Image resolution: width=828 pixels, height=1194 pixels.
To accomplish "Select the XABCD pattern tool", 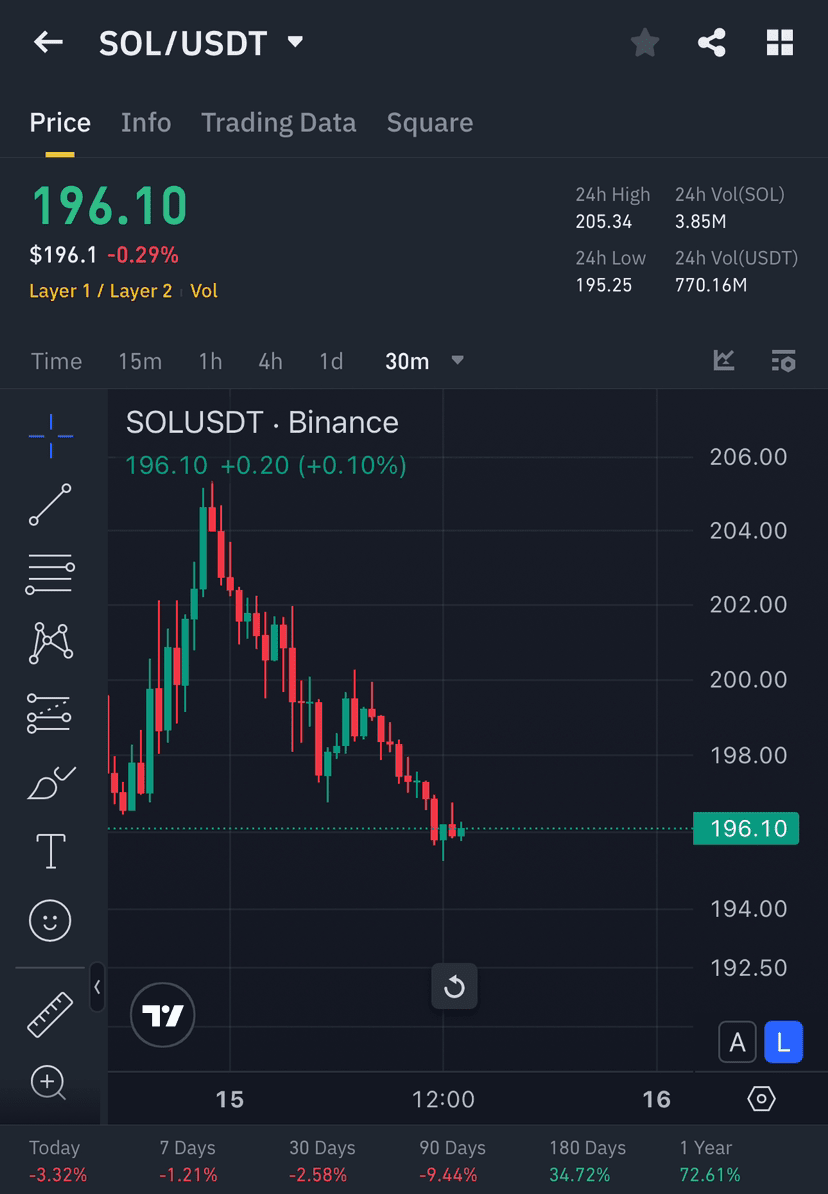I will pyautogui.click(x=50, y=643).
